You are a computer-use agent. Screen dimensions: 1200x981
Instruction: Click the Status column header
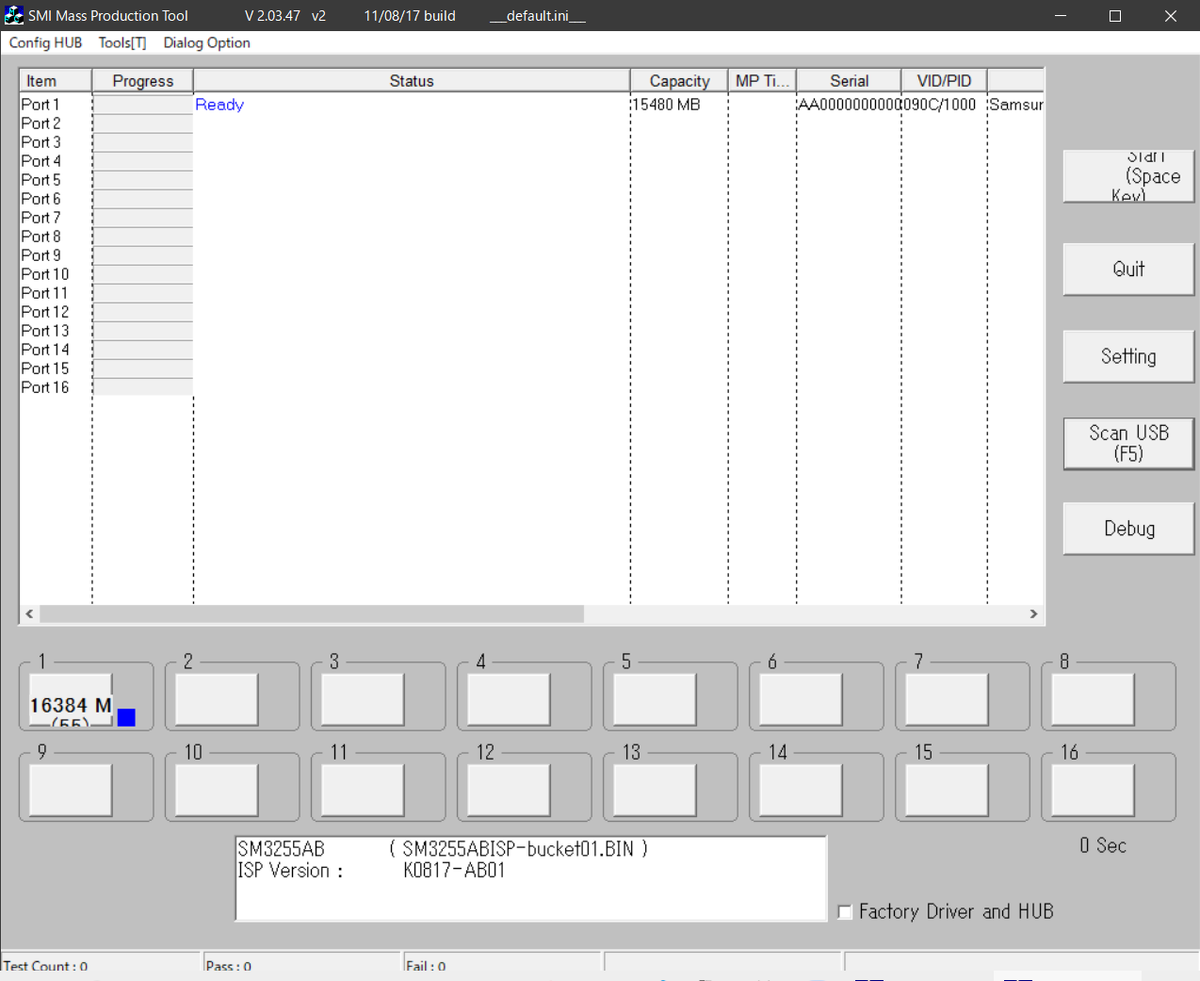(x=412, y=81)
